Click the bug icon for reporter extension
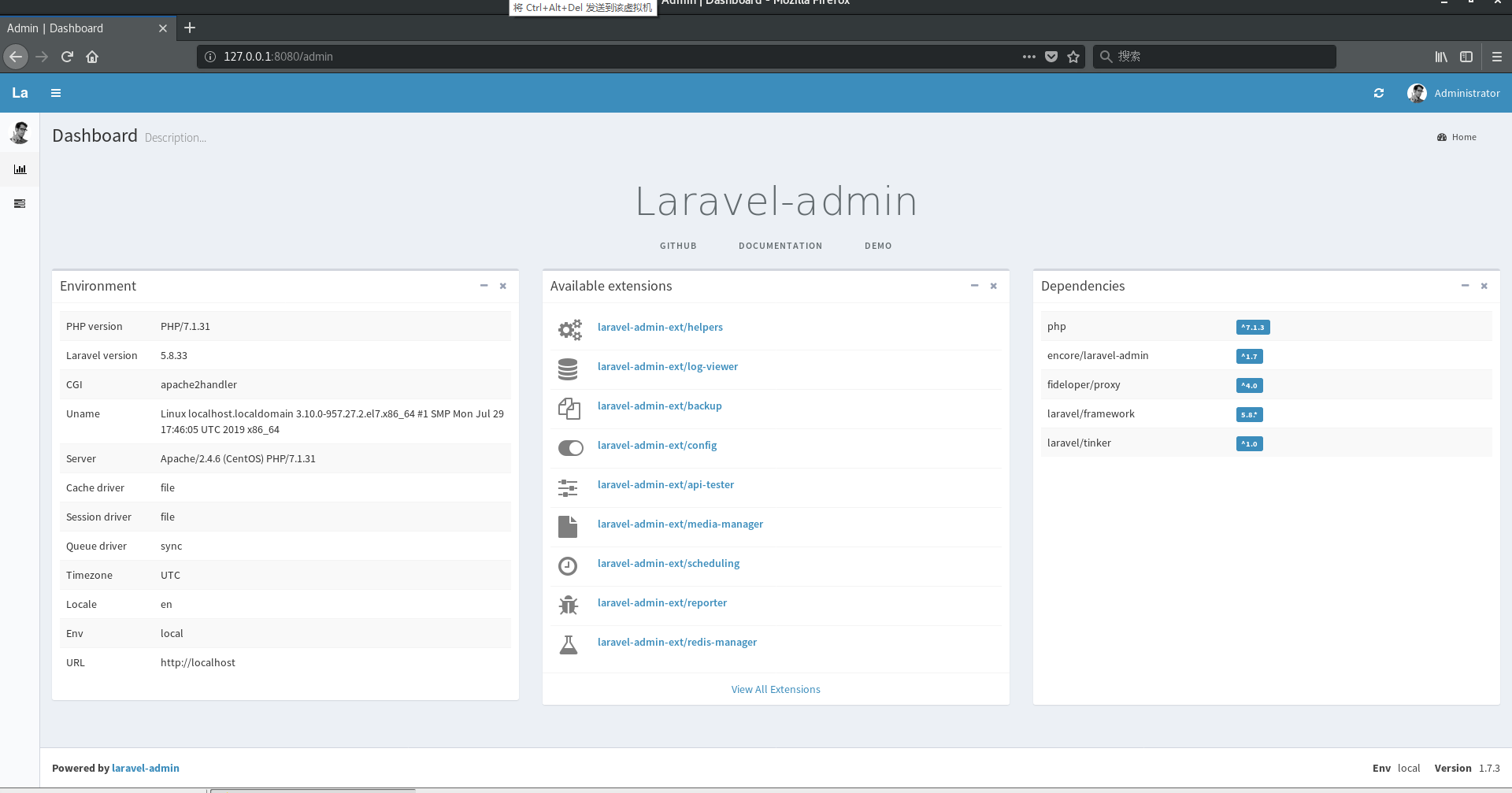This screenshot has width=1512, height=793. click(x=568, y=605)
